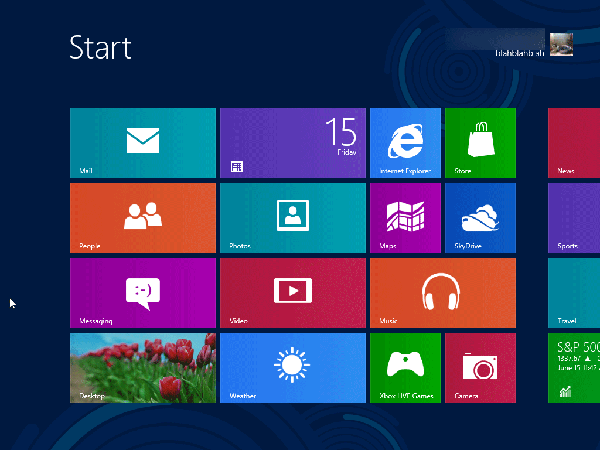The image size is (600, 450).
Task: Open the Music tile
Action: [443, 293]
